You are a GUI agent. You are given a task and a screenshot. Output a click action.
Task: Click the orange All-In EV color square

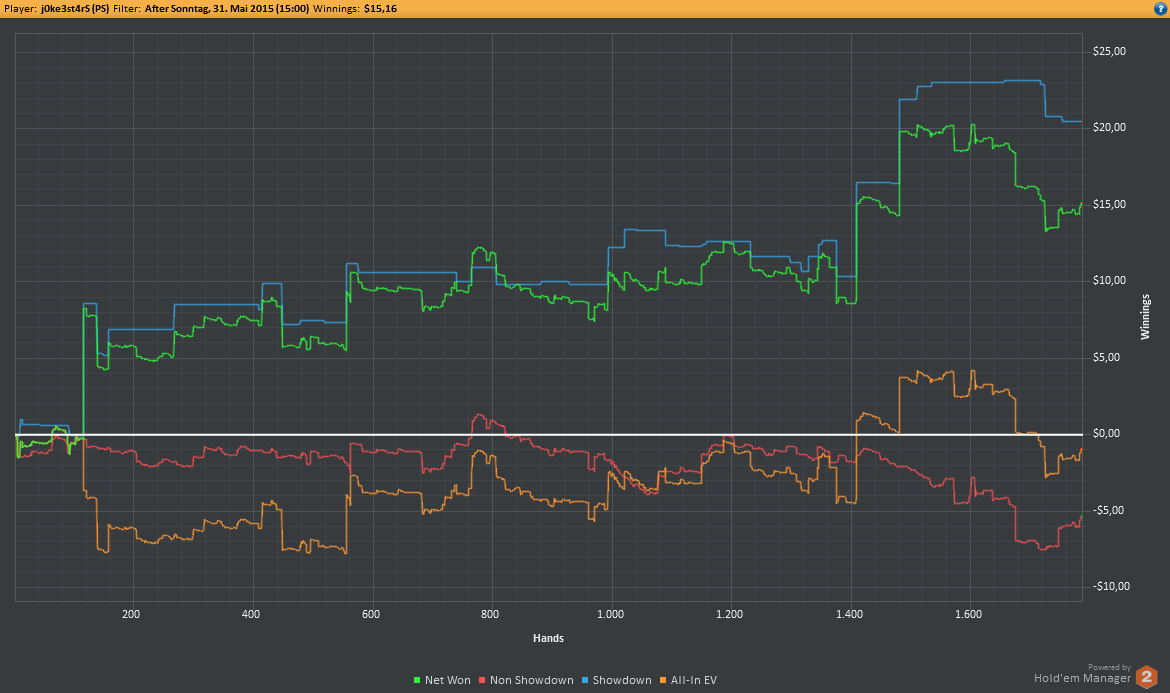pyautogui.click(x=663, y=680)
